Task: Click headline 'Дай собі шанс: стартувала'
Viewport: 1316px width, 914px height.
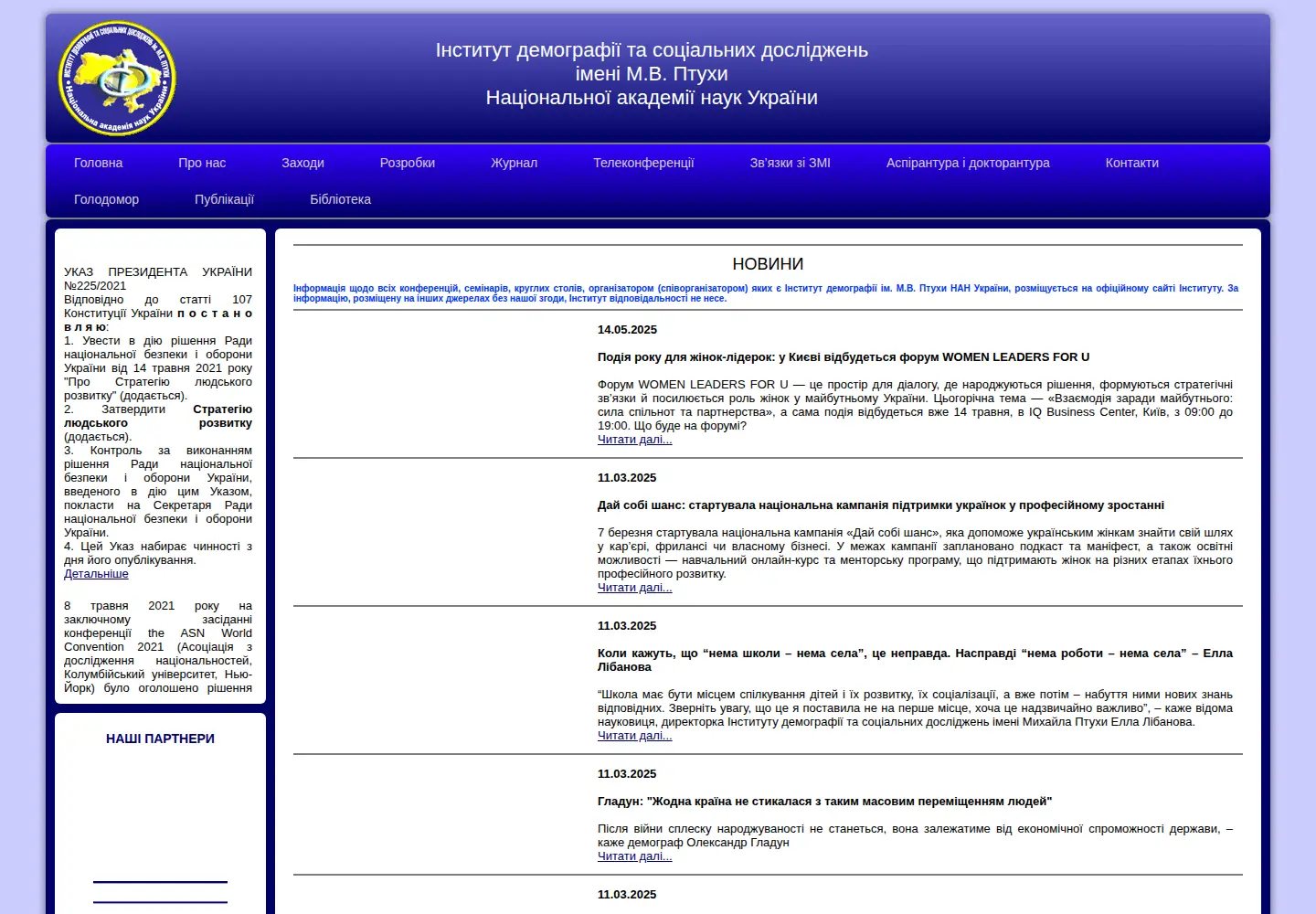Action: pyautogui.click(x=881, y=505)
